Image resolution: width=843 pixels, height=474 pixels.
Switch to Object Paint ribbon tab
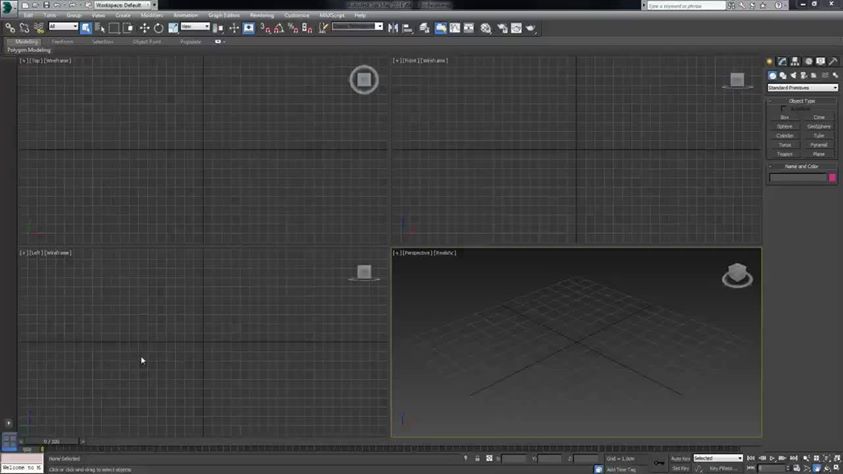(146, 41)
